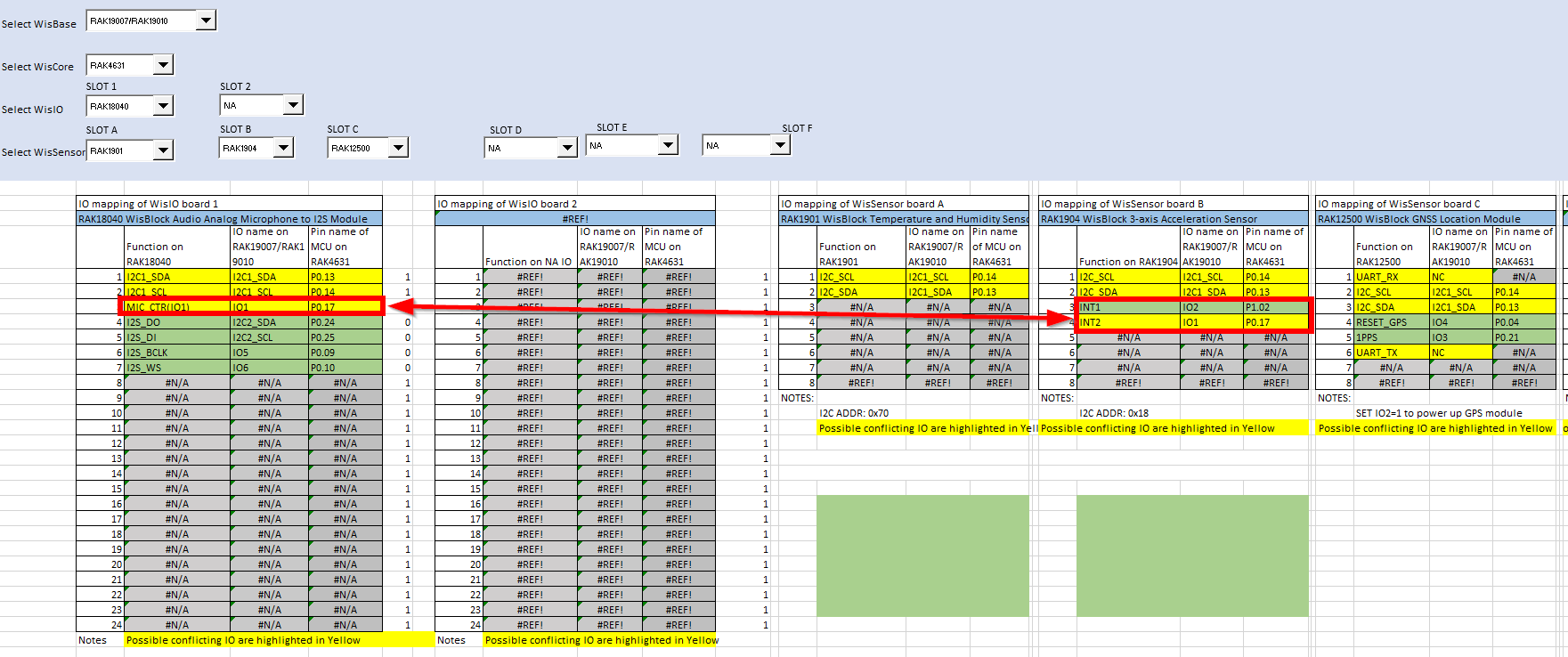Expand the SLOT D dropdown arrow
1568x657 pixels.
[x=567, y=148]
